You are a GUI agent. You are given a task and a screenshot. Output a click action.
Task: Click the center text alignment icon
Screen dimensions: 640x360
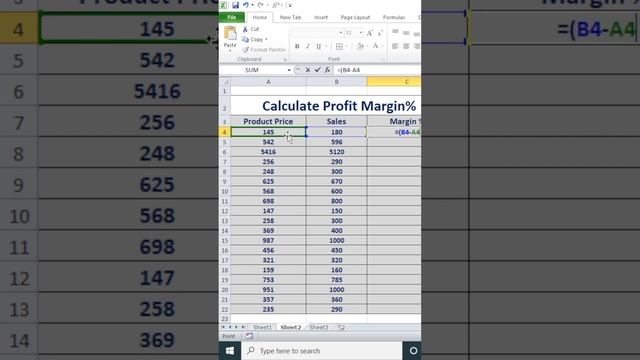(x=406, y=46)
